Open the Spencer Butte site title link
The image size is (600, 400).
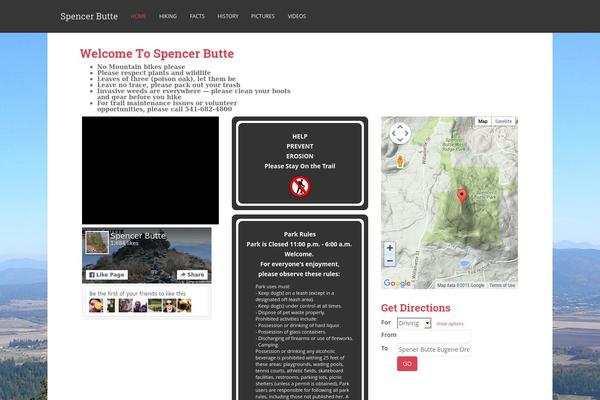(89, 16)
